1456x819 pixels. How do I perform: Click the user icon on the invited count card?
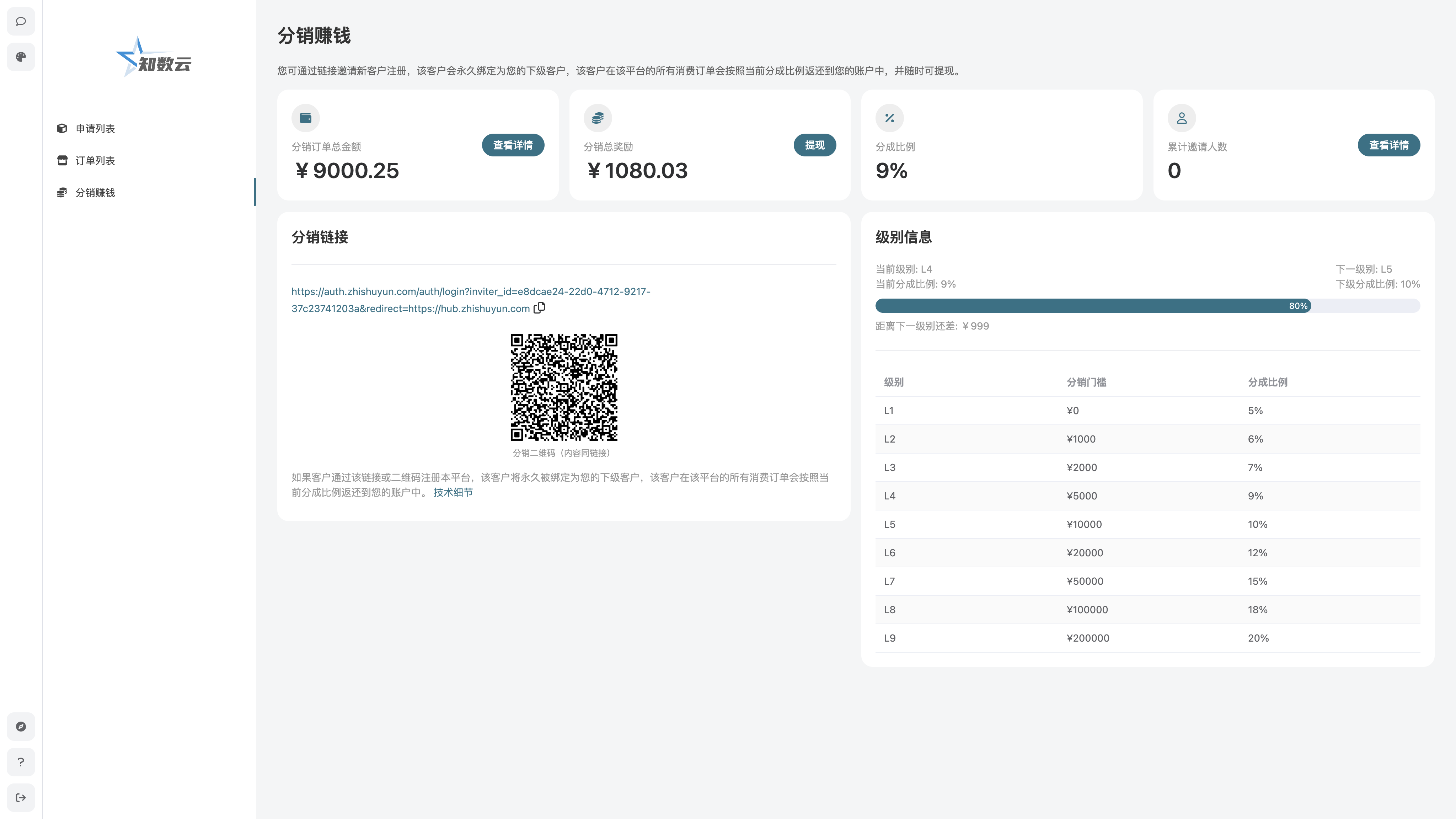[x=1181, y=118]
